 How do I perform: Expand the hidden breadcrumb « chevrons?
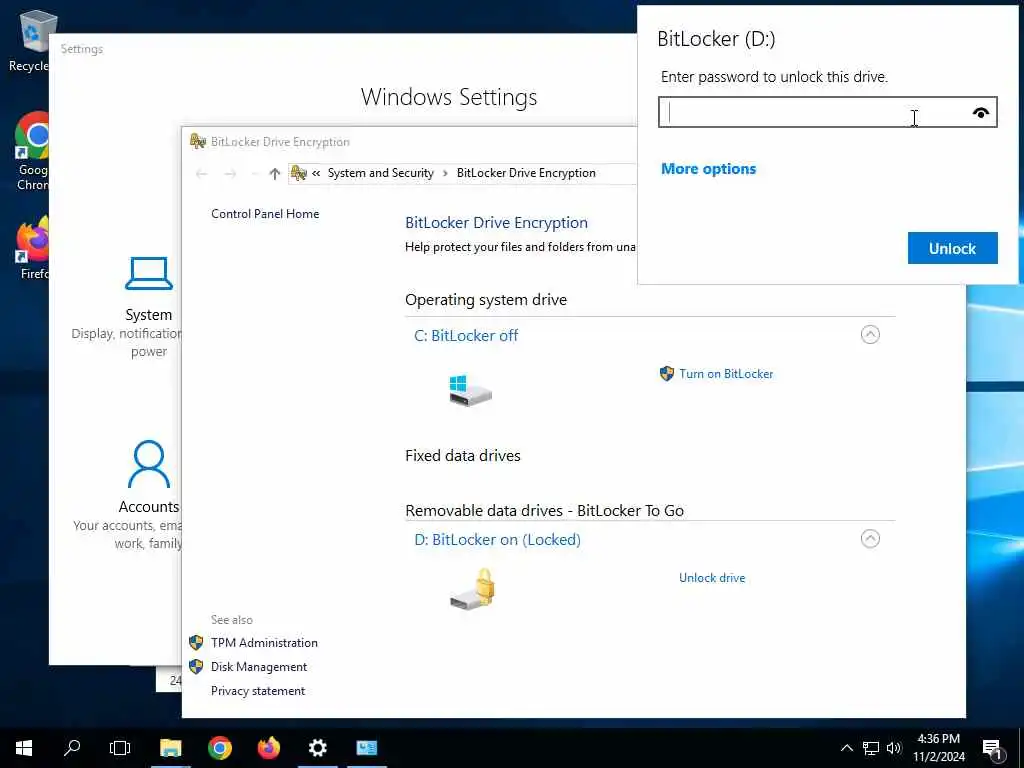(316, 173)
